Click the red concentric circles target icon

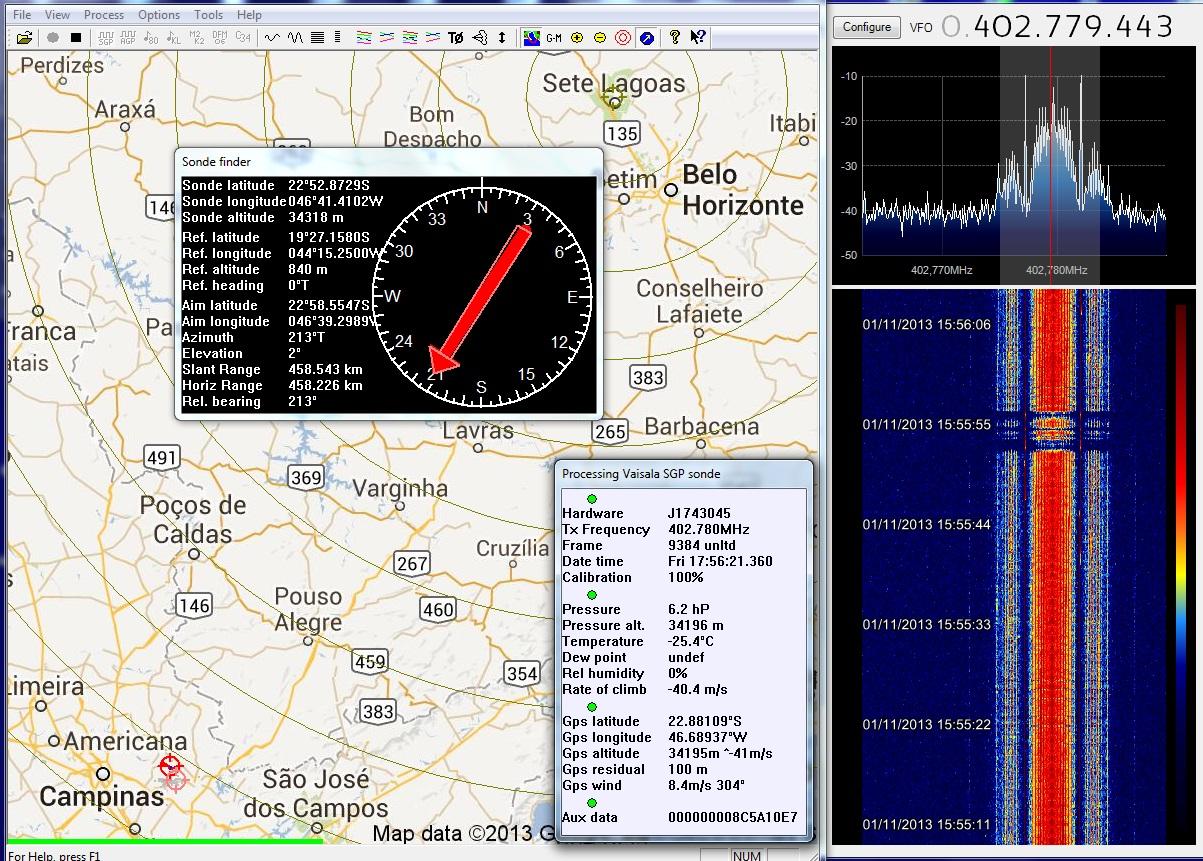622,38
